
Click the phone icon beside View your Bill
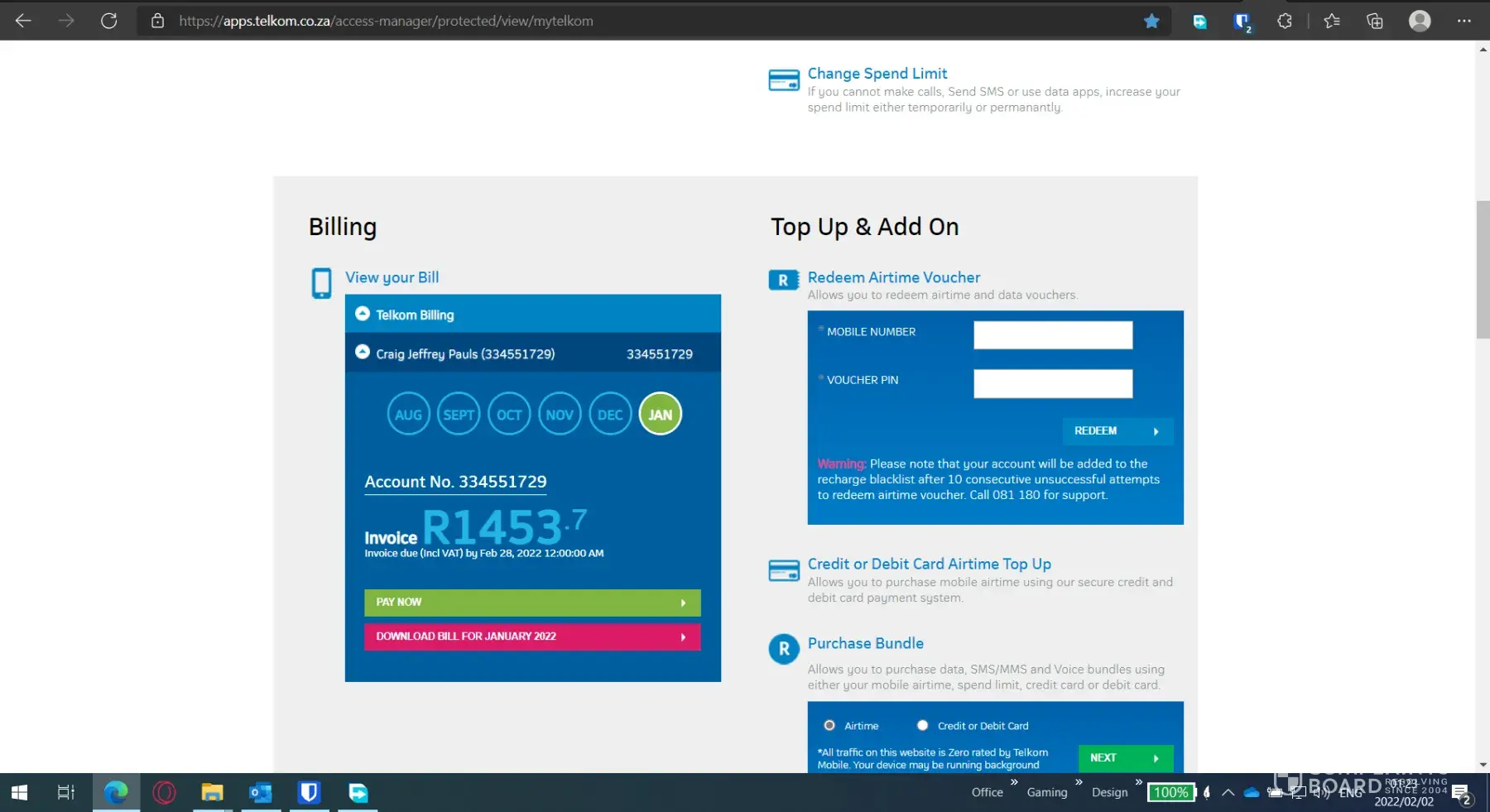[321, 283]
